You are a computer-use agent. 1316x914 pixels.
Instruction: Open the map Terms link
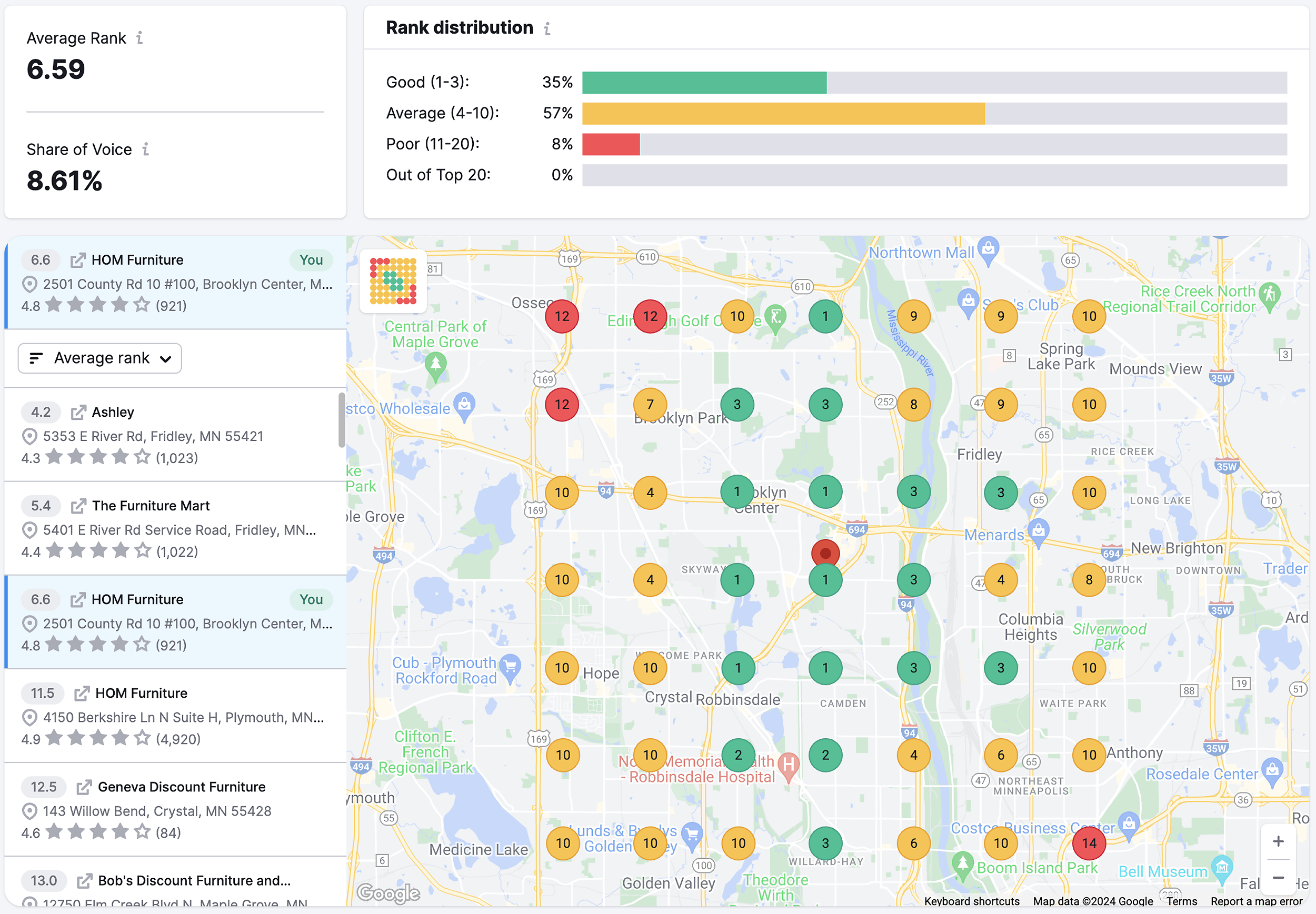pos(1181,901)
